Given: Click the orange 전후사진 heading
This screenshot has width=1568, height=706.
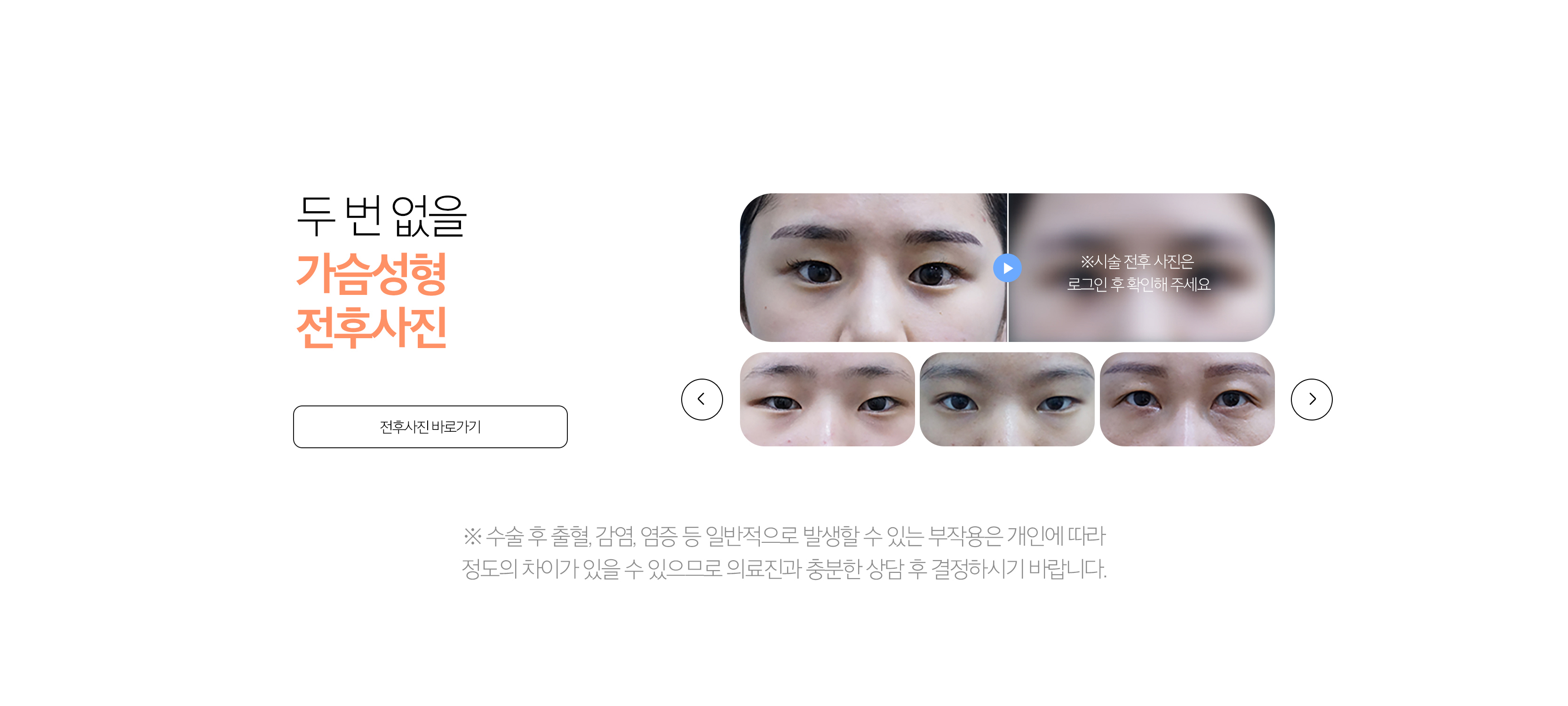Looking at the screenshot, I should tap(372, 327).
